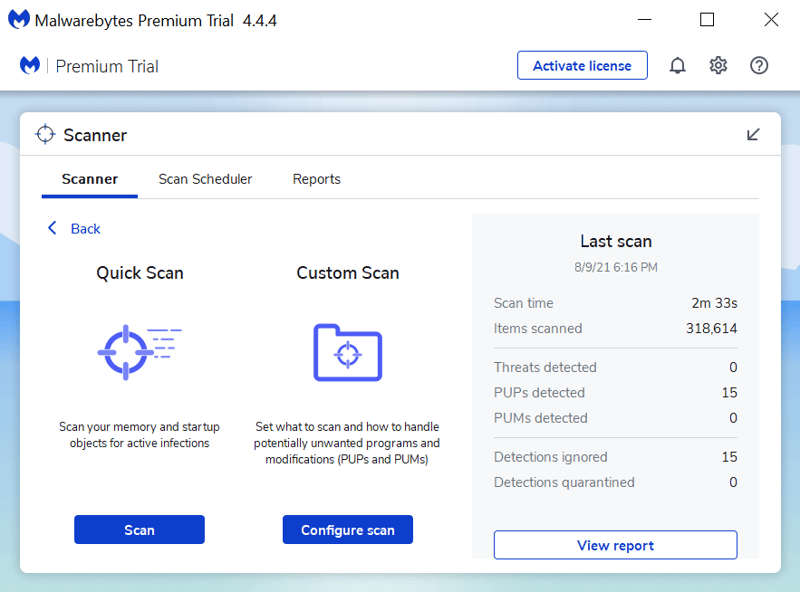Click the Custom Scan folder icon
The height and width of the screenshot is (592, 800).
[x=347, y=352]
